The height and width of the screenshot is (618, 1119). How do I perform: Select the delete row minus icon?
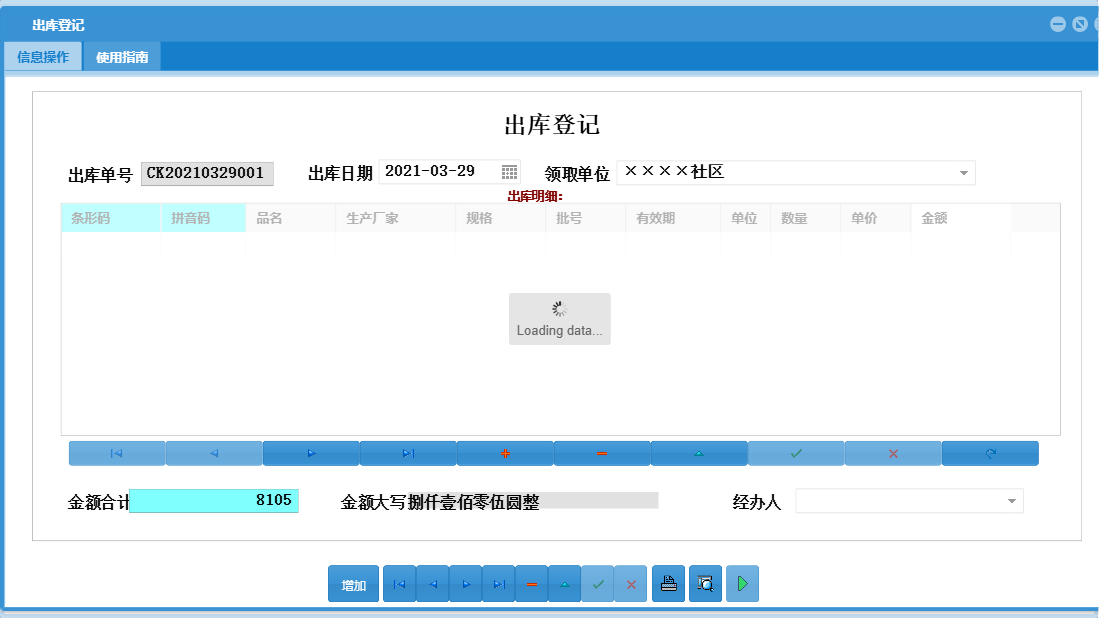(x=601, y=453)
